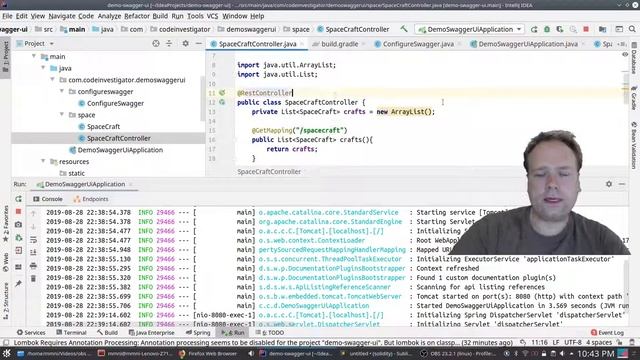Image resolution: width=640 pixels, height=360 pixels.
Task: Rerun app from Run panel sidebar
Action: pyautogui.click(x=18, y=199)
